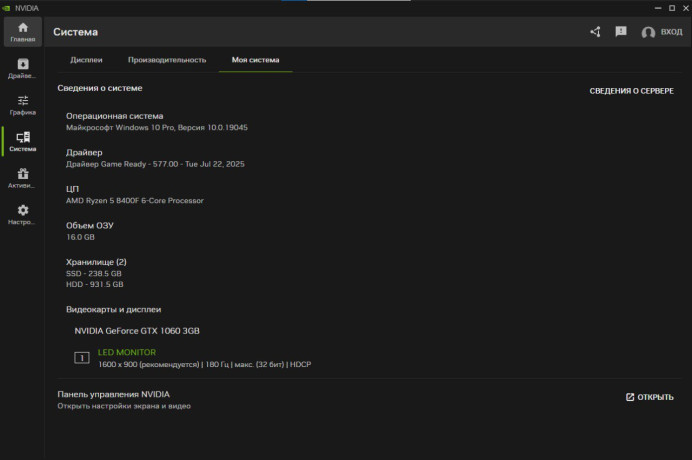Switch to the Производительность tab
692x460 pixels.
167,60
